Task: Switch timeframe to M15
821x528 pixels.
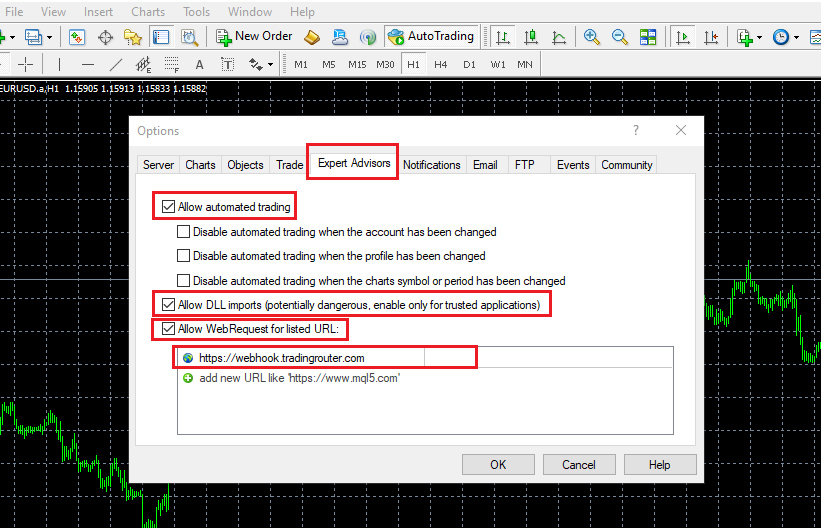Action: (x=357, y=64)
